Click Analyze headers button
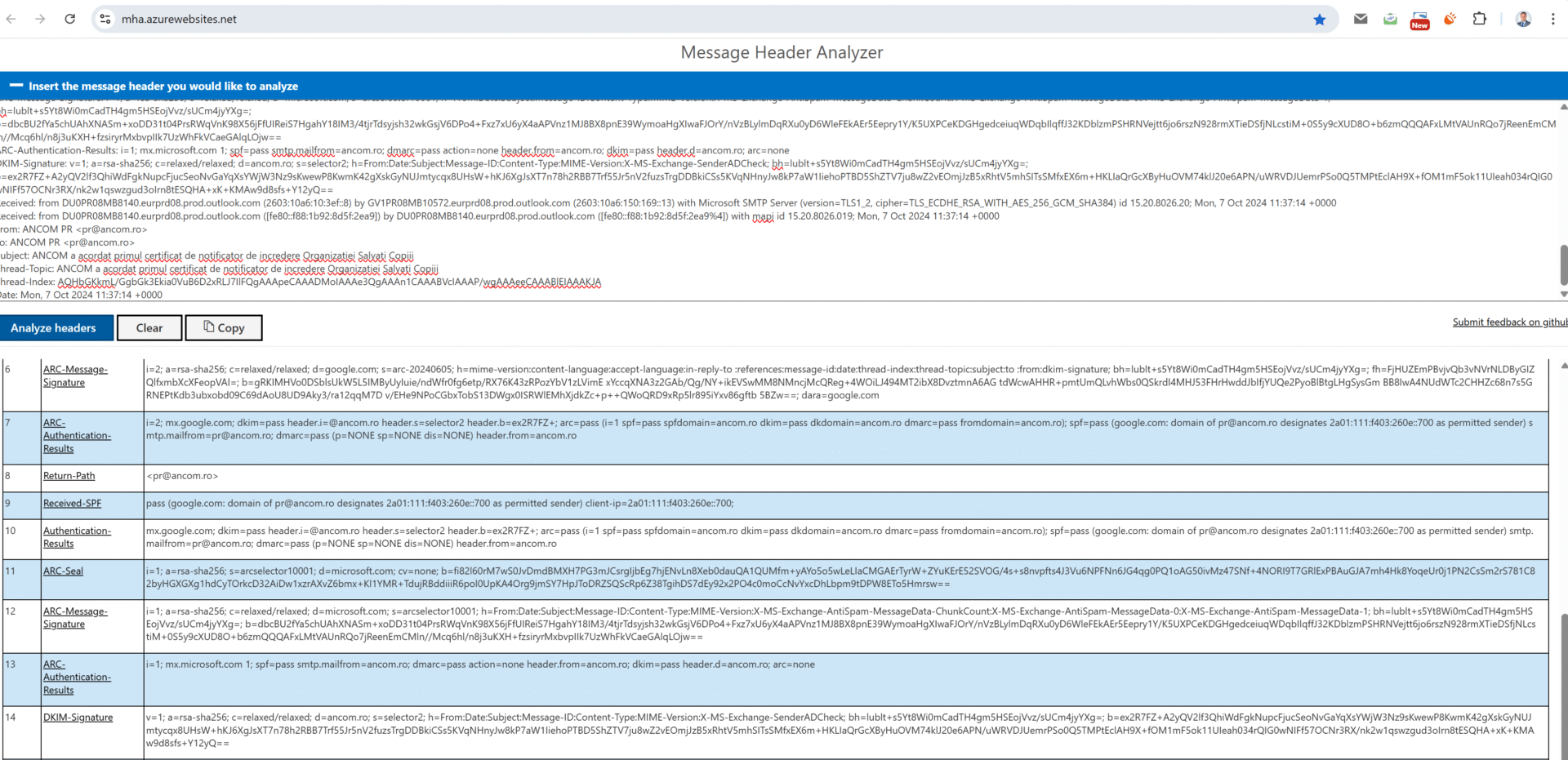 pos(53,328)
